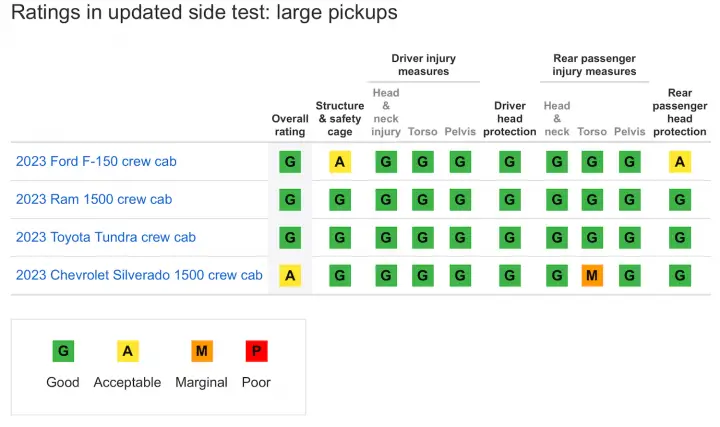Click the Overall rating column header
The image size is (720, 427).
[290, 125]
